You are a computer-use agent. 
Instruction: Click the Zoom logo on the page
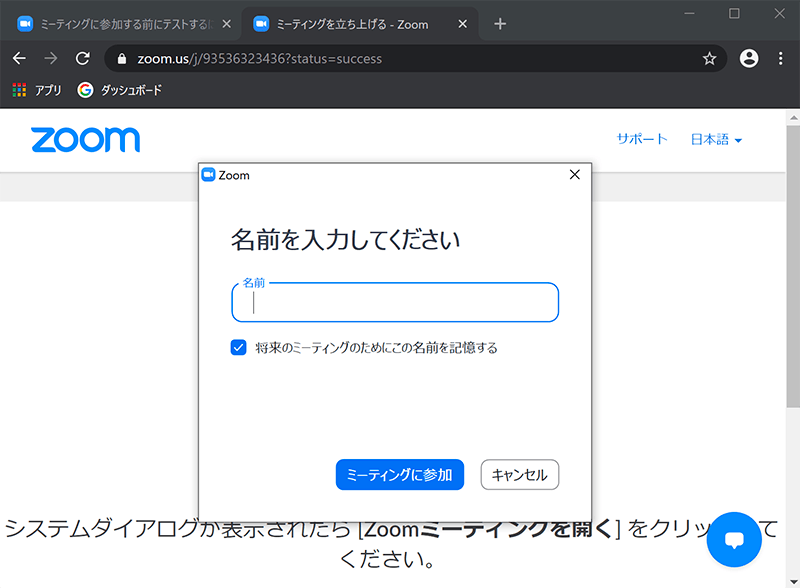[85, 139]
